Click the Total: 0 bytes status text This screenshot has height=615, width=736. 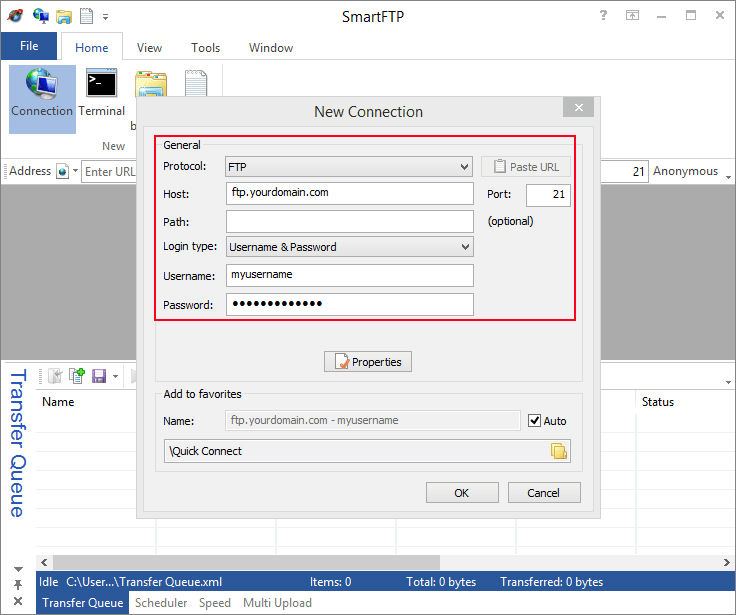click(x=441, y=582)
